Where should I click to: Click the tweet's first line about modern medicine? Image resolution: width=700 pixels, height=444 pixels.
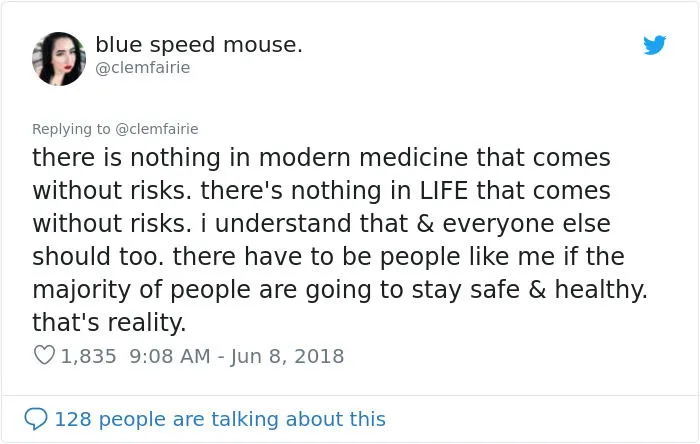(321, 159)
